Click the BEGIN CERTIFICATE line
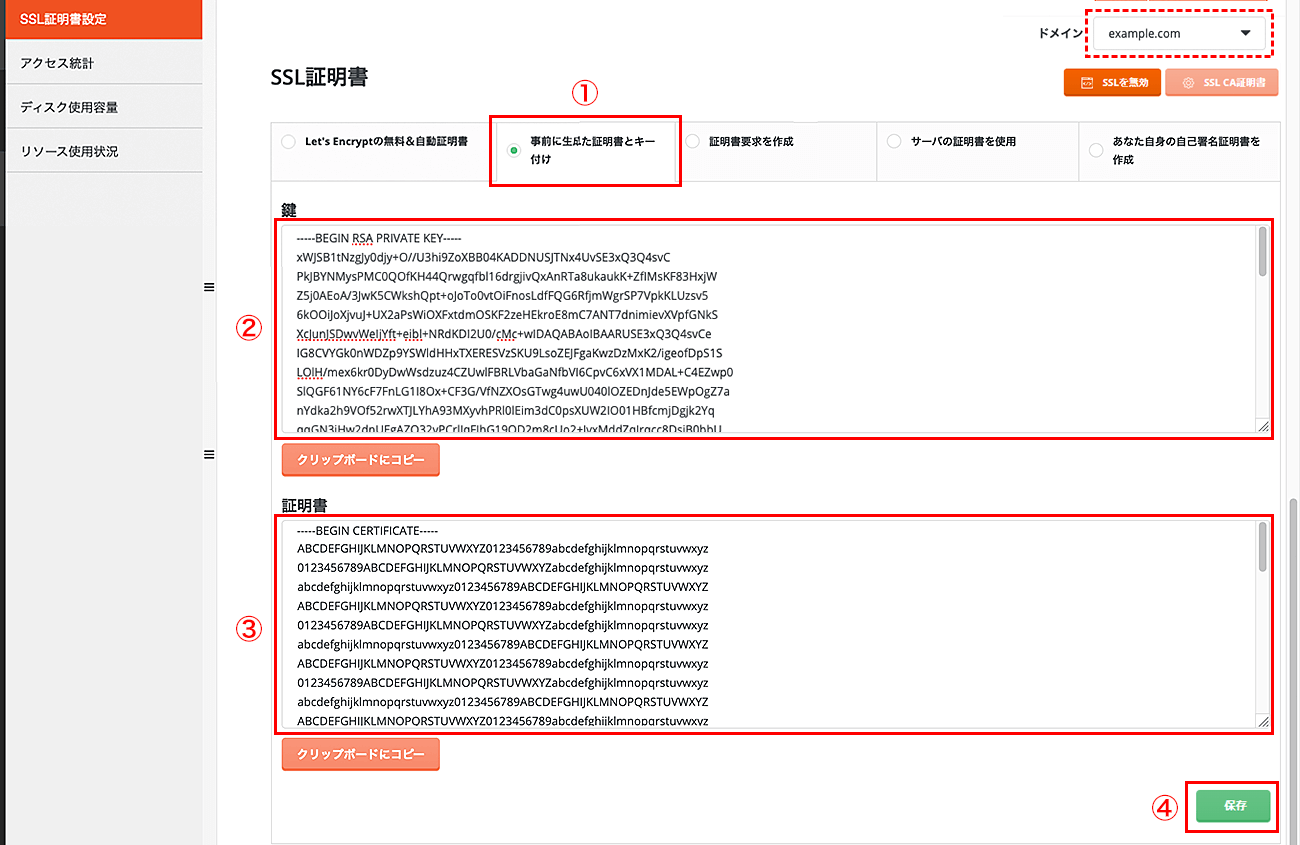This screenshot has height=845, width=1300. pyautogui.click(x=368, y=530)
